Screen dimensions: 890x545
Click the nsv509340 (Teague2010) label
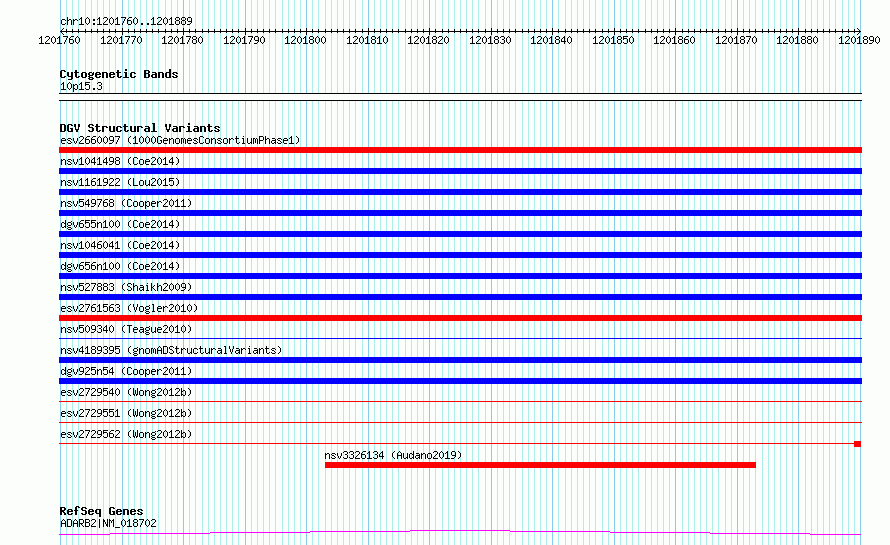(x=126, y=329)
